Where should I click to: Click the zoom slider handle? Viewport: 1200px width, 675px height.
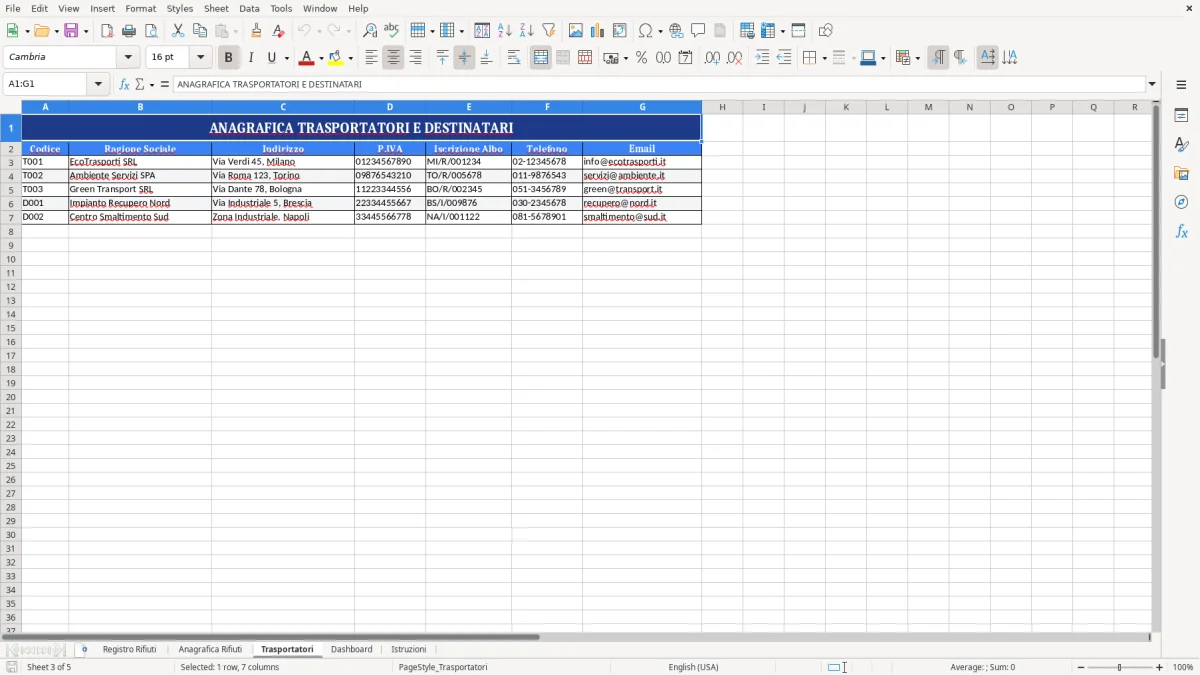1120,667
